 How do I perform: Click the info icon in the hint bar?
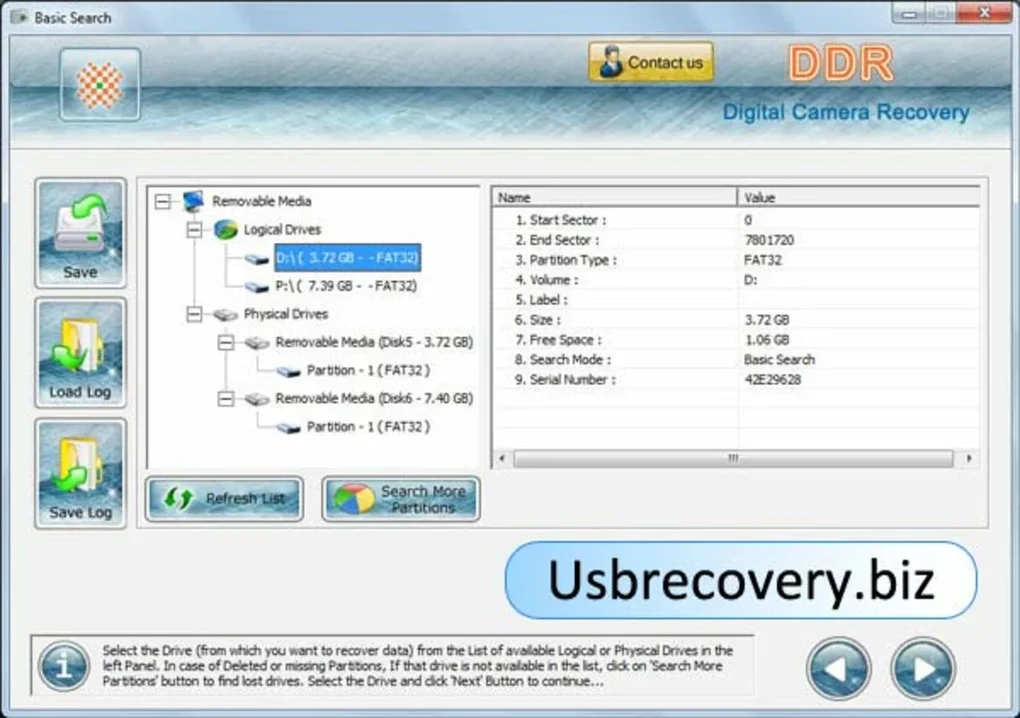click(x=64, y=666)
